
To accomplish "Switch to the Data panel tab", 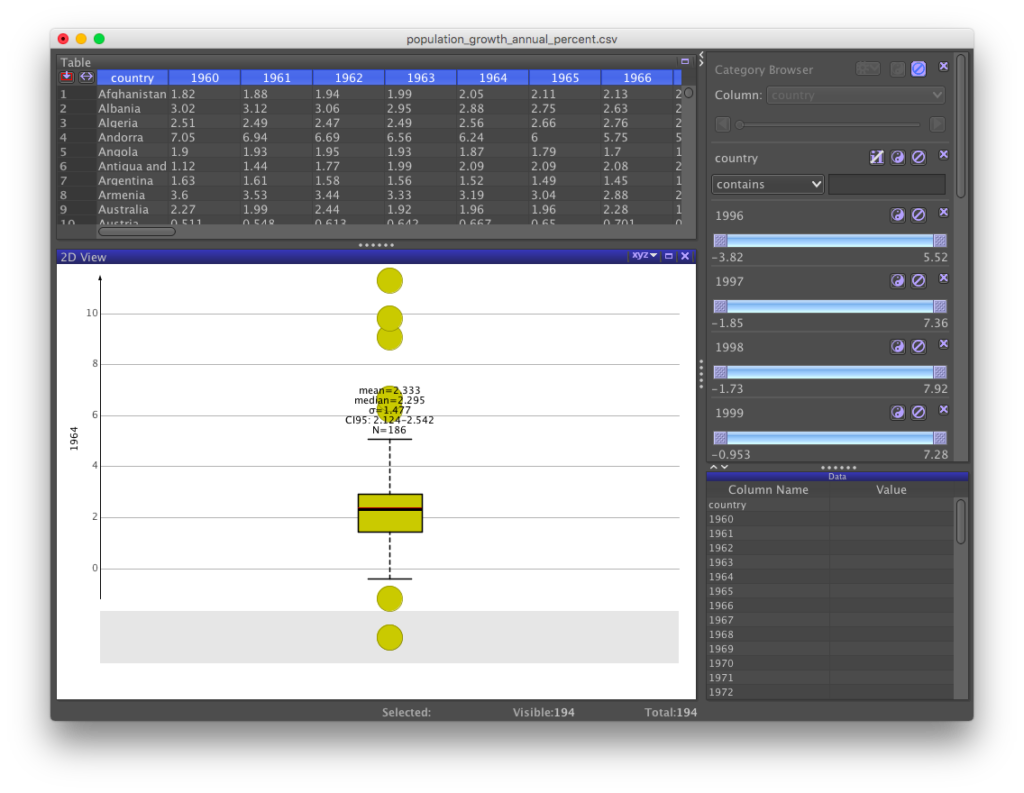I will pyautogui.click(x=837, y=476).
